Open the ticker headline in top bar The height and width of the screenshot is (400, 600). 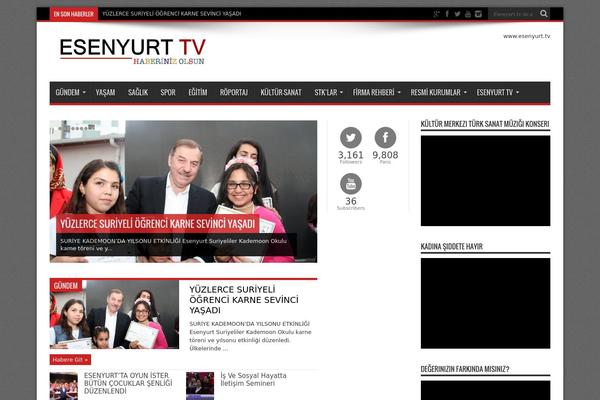pos(172,14)
